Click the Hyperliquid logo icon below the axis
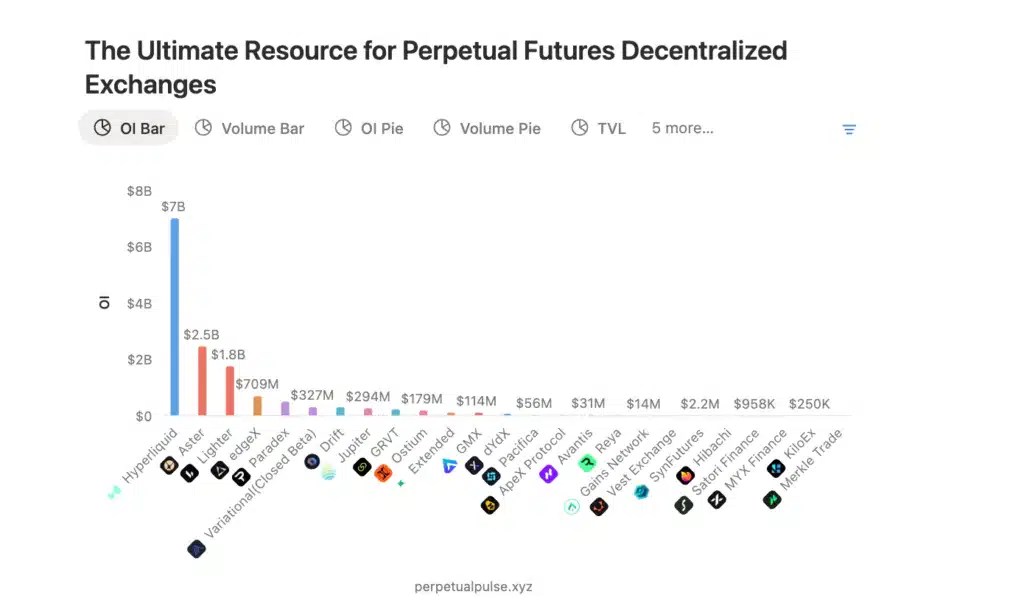Viewport: 1024px width, 614px height. 115,491
